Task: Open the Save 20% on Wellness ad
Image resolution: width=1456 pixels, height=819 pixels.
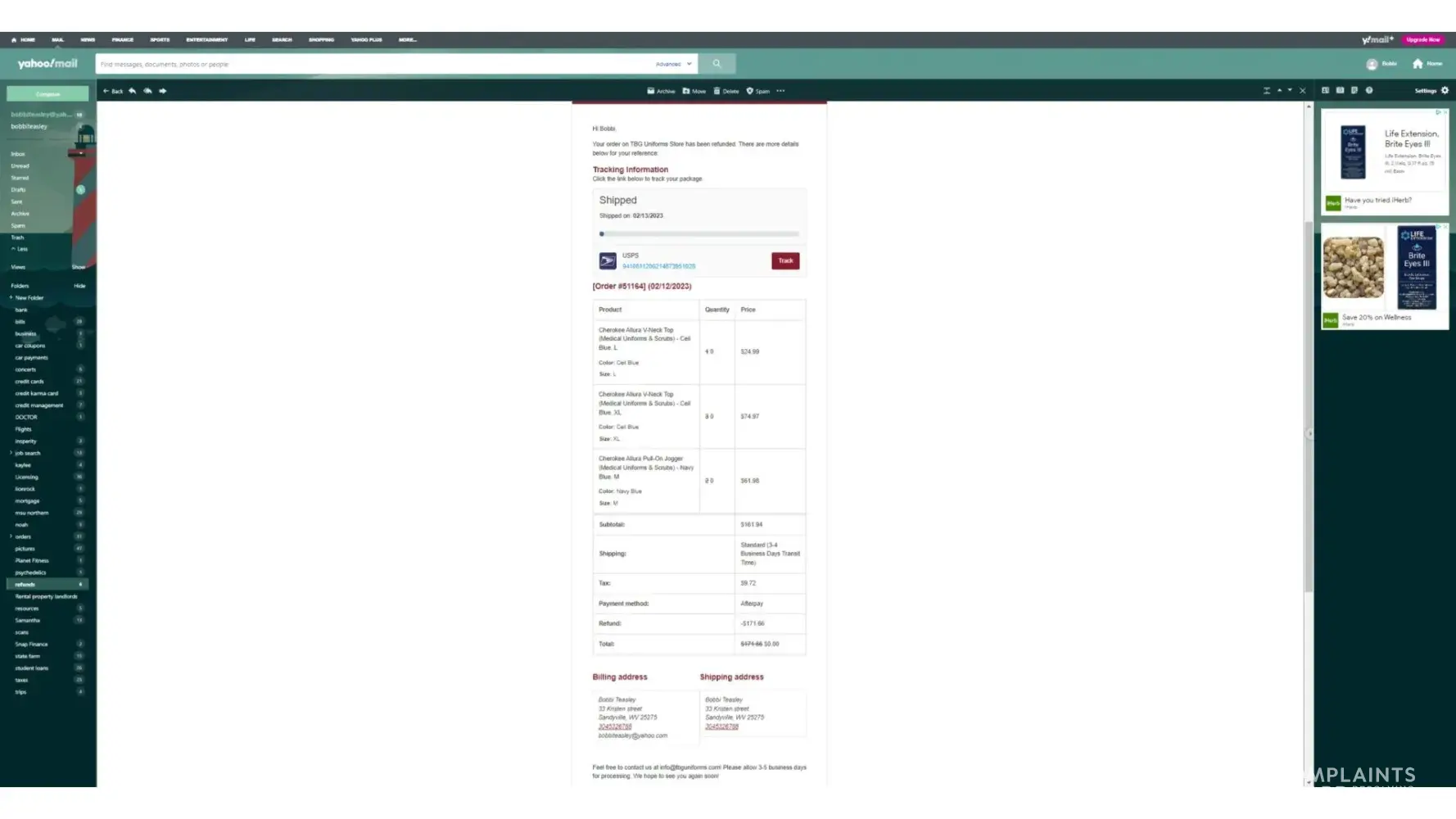Action: pos(1385,277)
